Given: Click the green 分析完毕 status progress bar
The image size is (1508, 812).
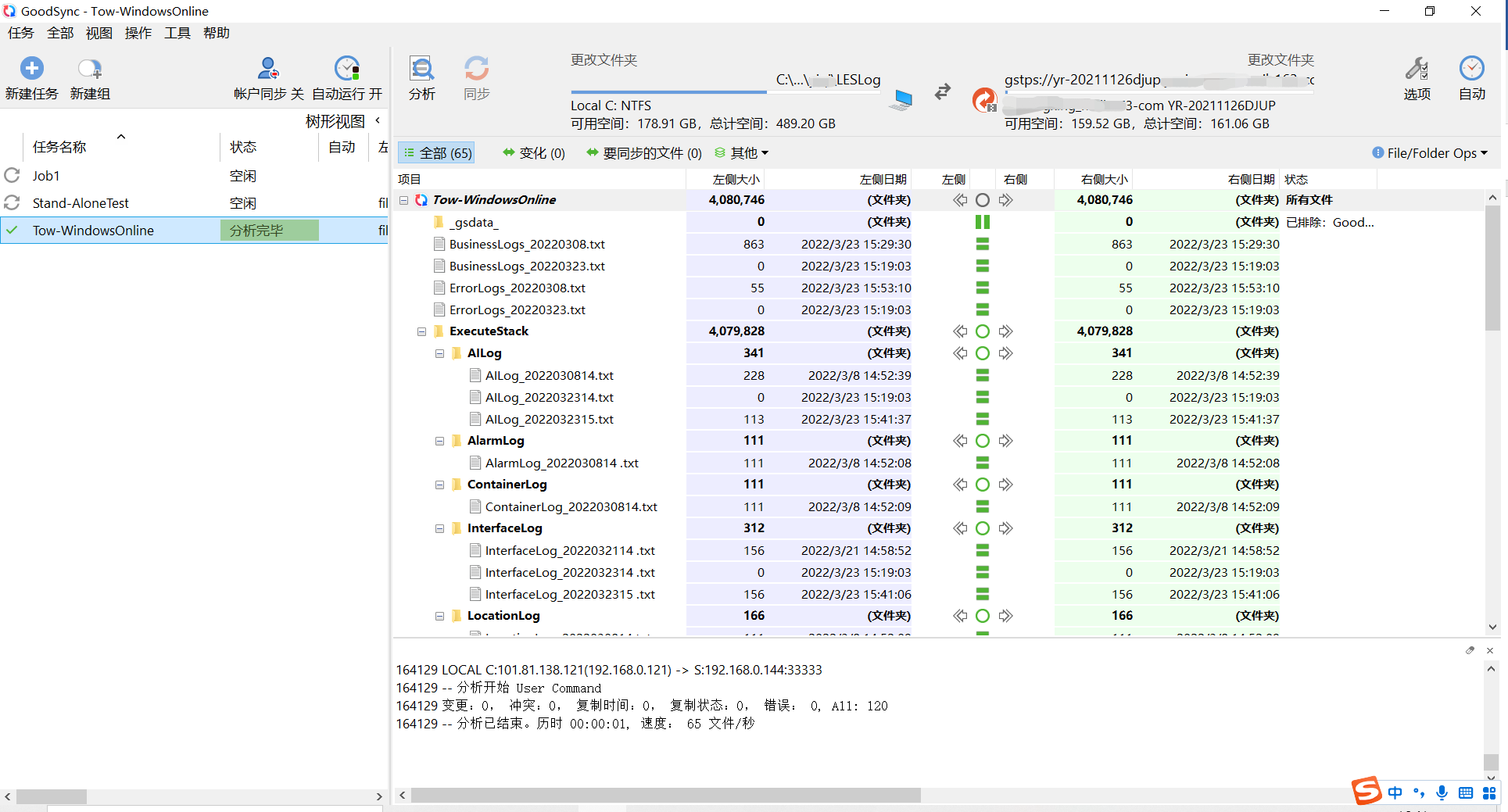Looking at the screenshot, I should (x=269, y=231).
